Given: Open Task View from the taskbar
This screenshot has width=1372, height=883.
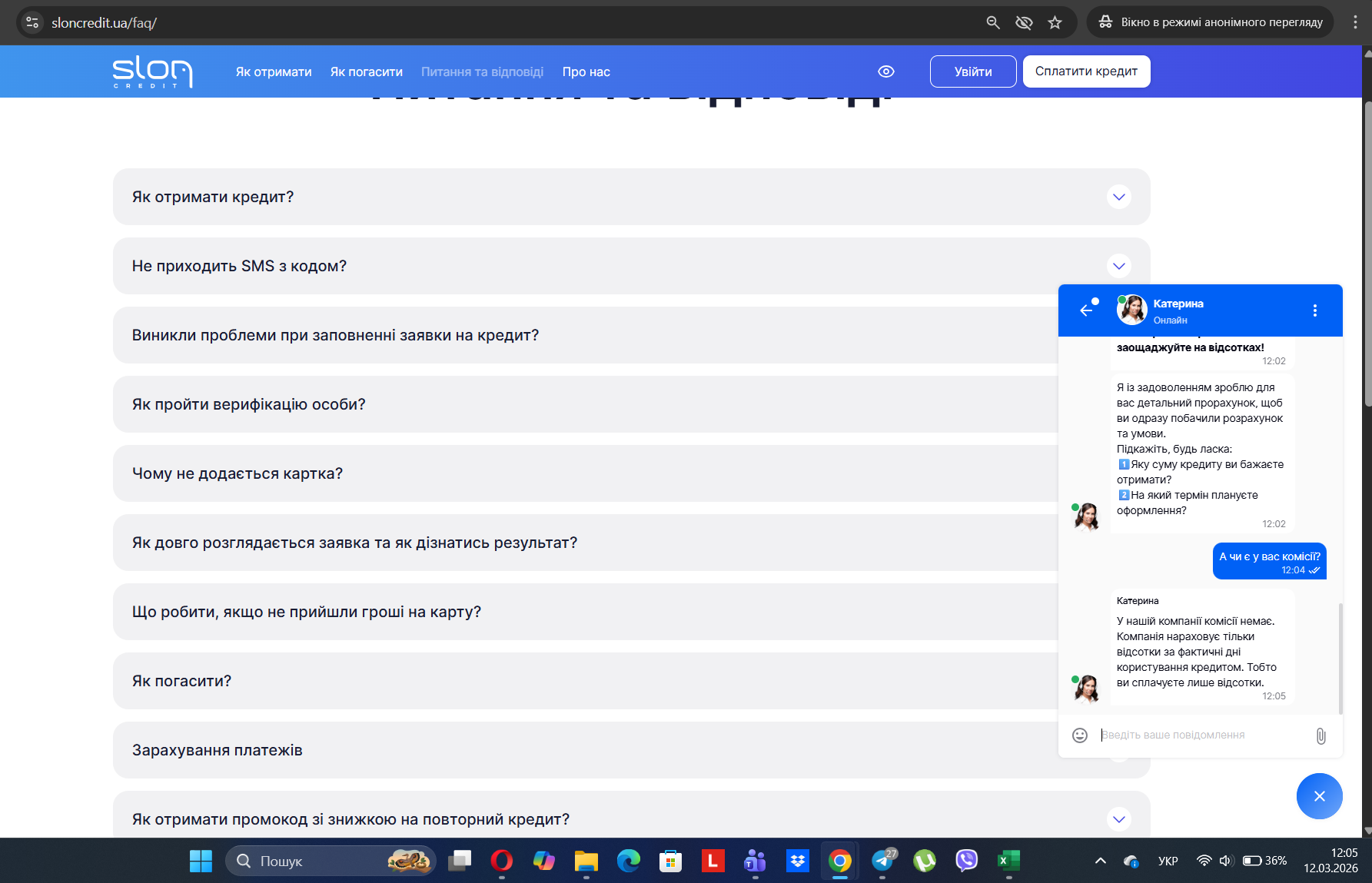Looking at the screenshot, I should pyautogui.click(x=460, y=861).
